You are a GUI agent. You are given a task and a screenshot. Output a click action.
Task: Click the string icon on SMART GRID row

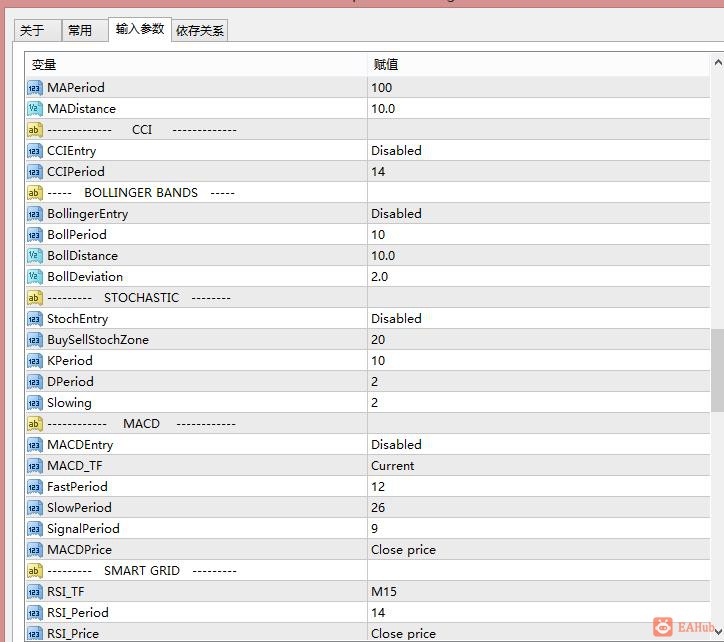pyautogui.click(x=35, y=571)
